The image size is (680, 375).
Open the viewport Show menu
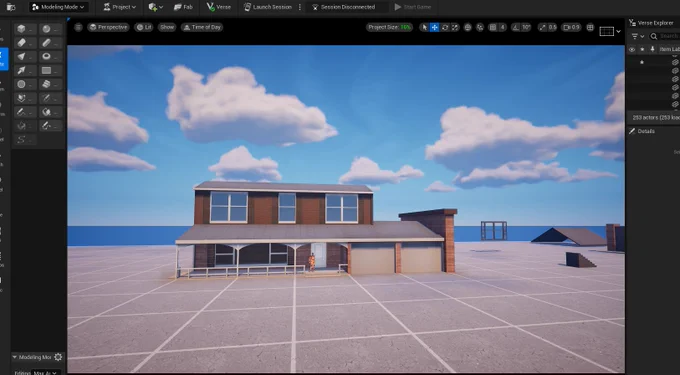(167, 27)
